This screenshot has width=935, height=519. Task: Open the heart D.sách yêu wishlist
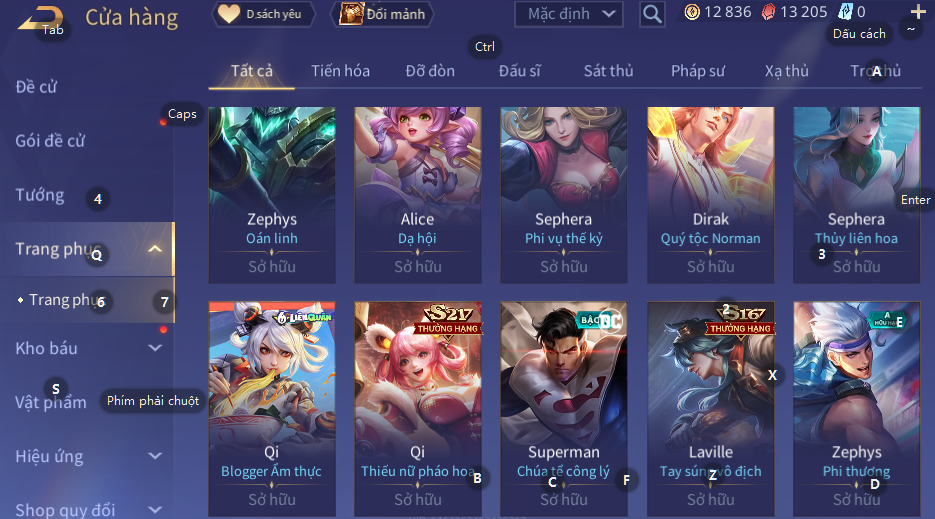(x=264, y=14)
